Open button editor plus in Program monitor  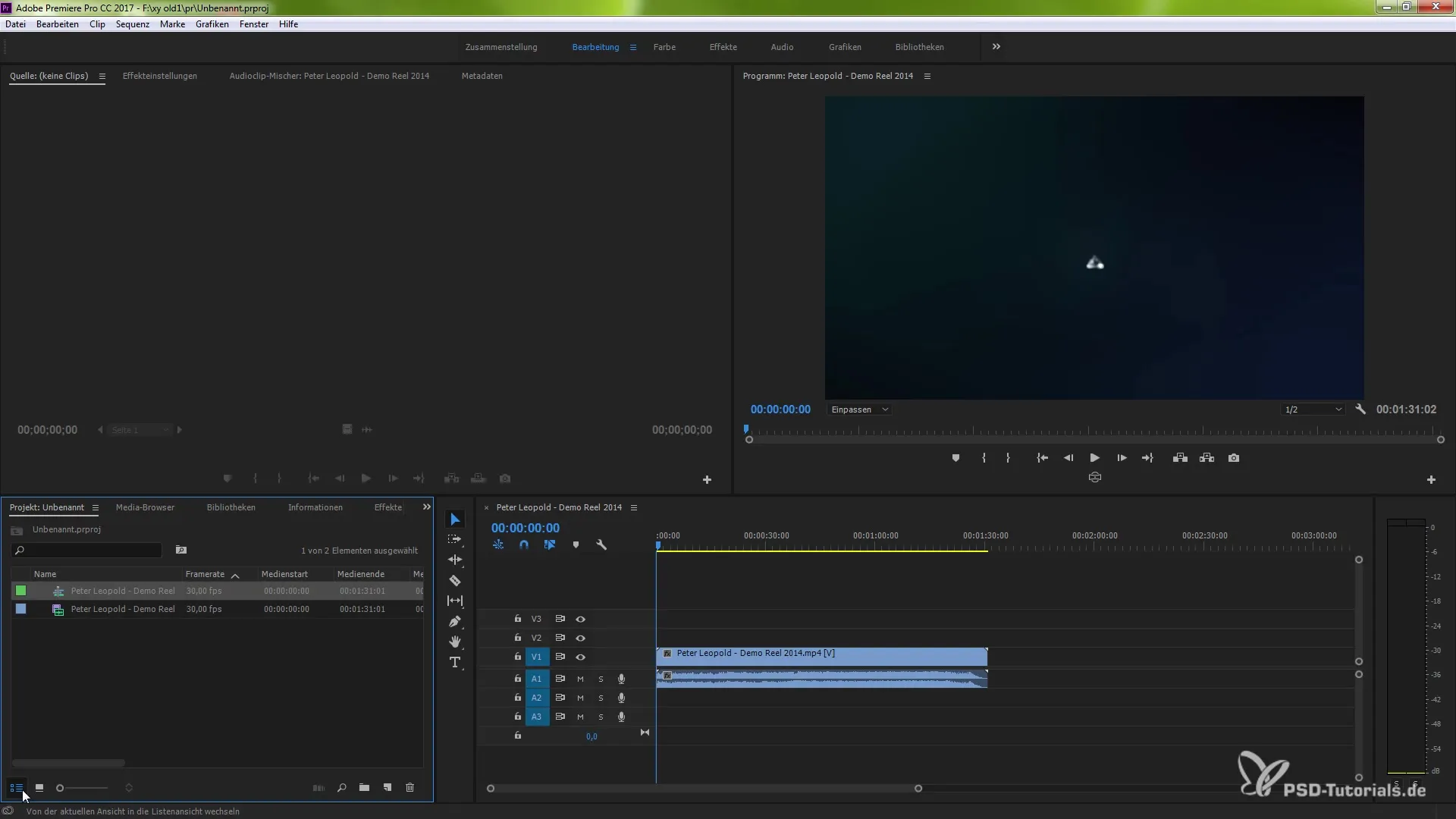point(1431,480)
